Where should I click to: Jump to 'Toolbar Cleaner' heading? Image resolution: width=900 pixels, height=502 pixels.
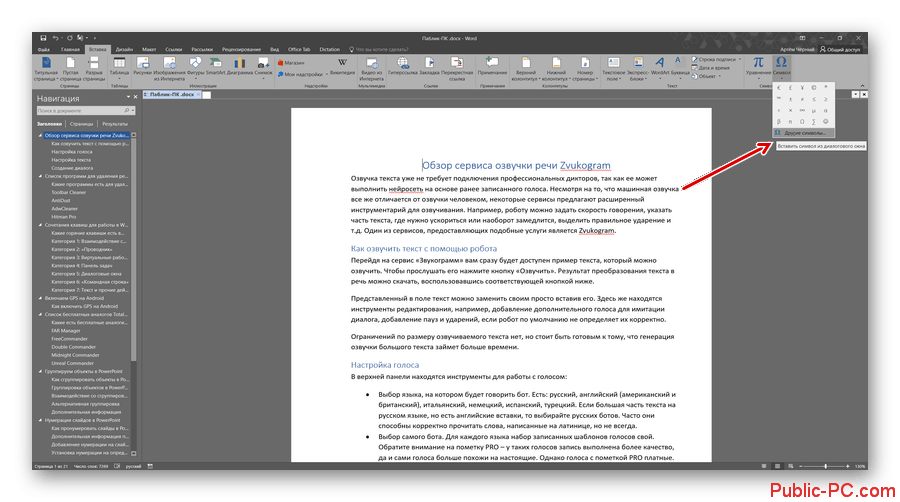(69, 193)
